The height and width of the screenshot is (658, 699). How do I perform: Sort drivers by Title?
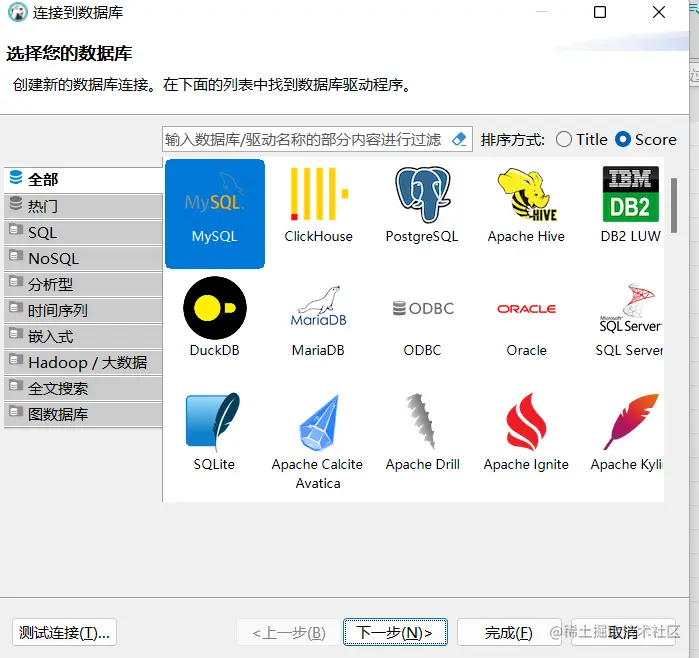click(582, 140)
